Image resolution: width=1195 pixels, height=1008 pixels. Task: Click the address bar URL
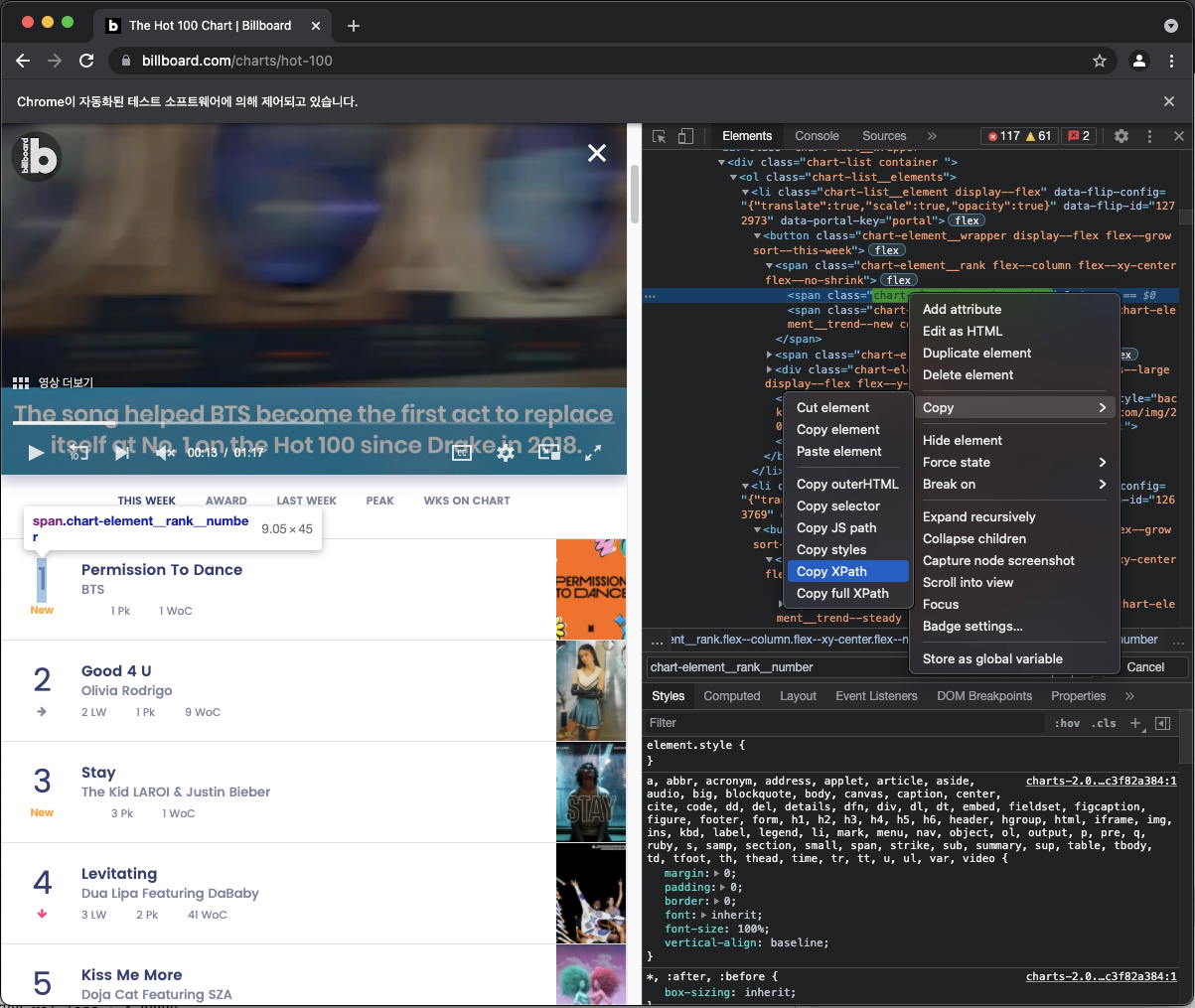tap(237, 61)
